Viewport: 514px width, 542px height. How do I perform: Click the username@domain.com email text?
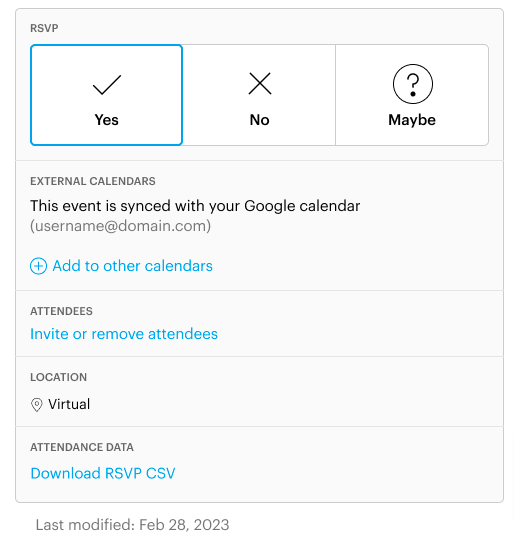(120, 226)
